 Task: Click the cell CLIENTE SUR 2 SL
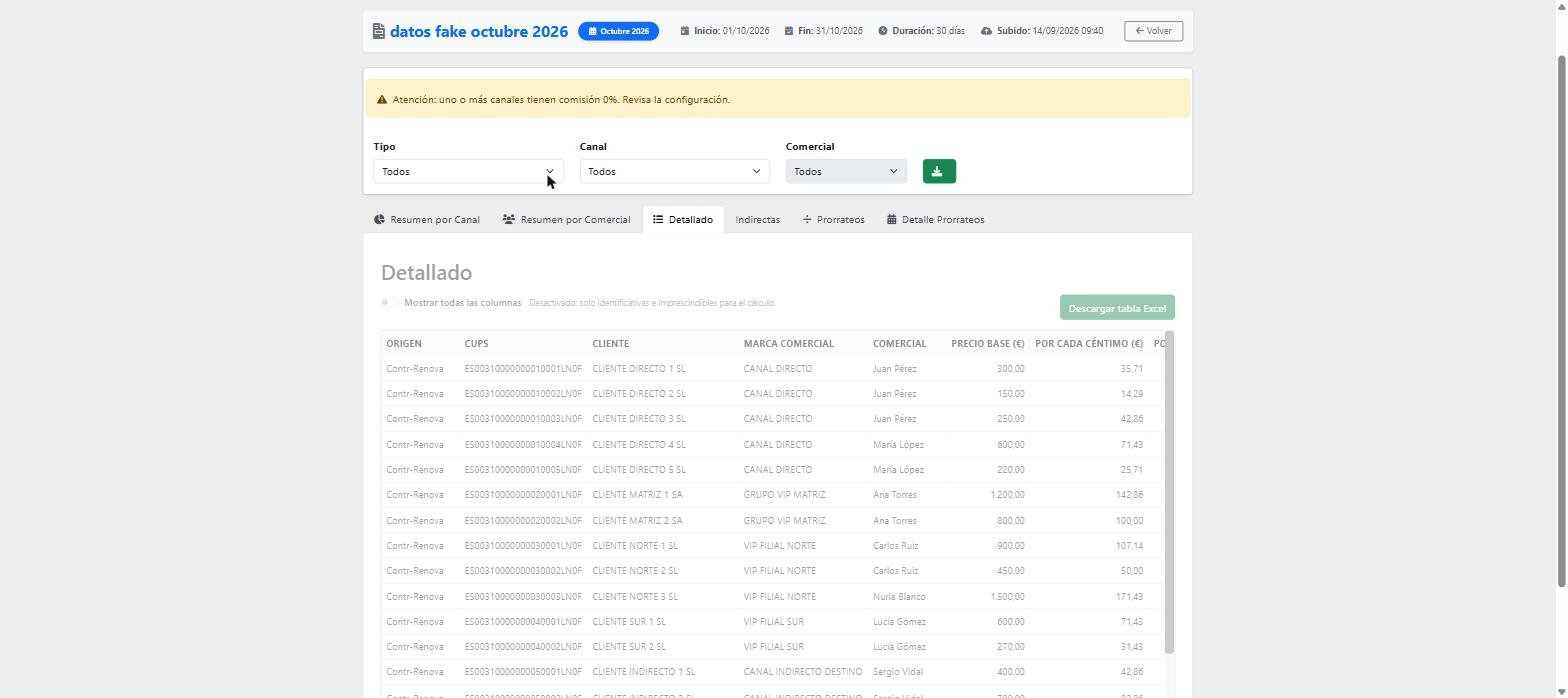[629, 647]
